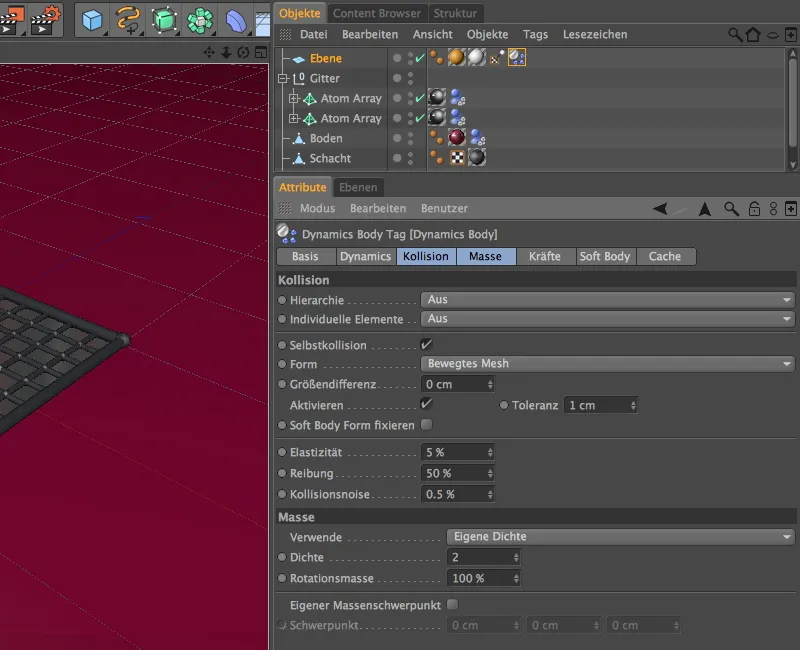Click the Reibung value field
800x650 pixels.
(x=457, y=473)
